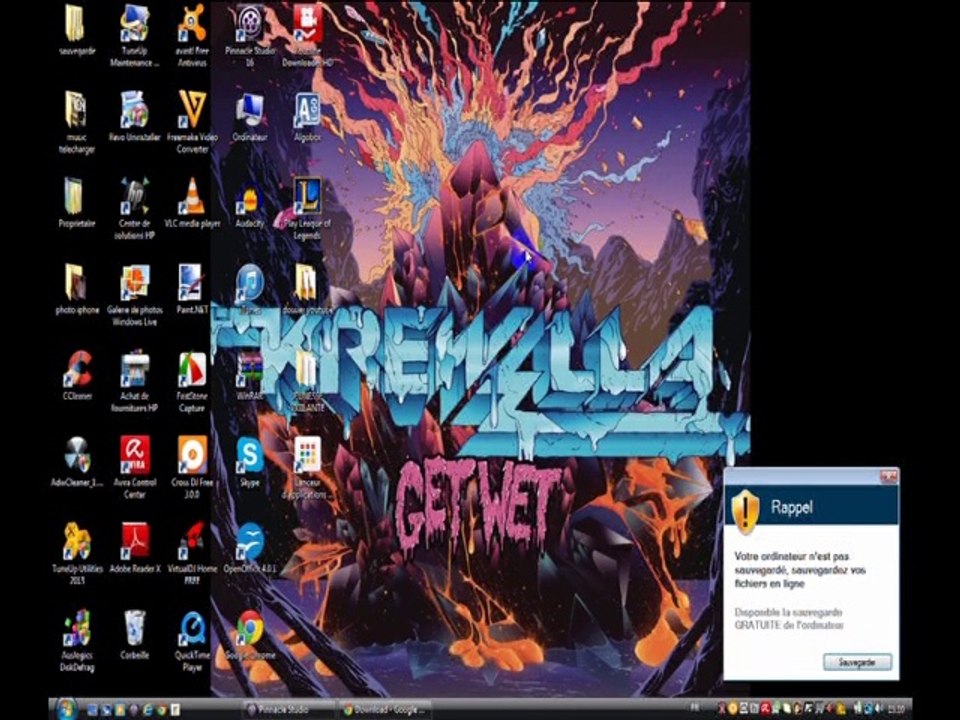Open Google Chrome desktop shortcut
Image resolution: width=960 pixels, height=720 pixels.
tap(250, 634)
